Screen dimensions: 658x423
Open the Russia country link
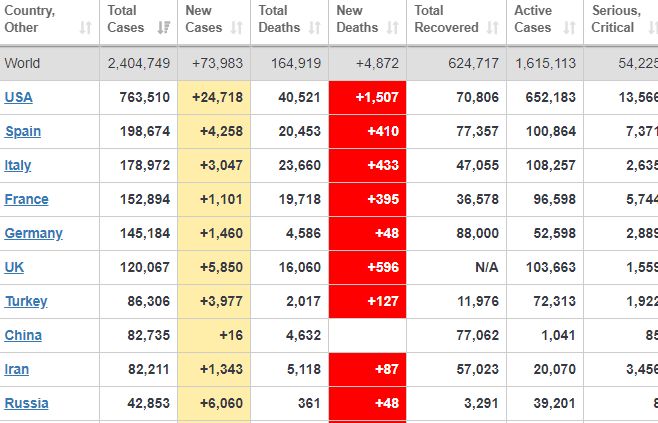click(24, 403)
